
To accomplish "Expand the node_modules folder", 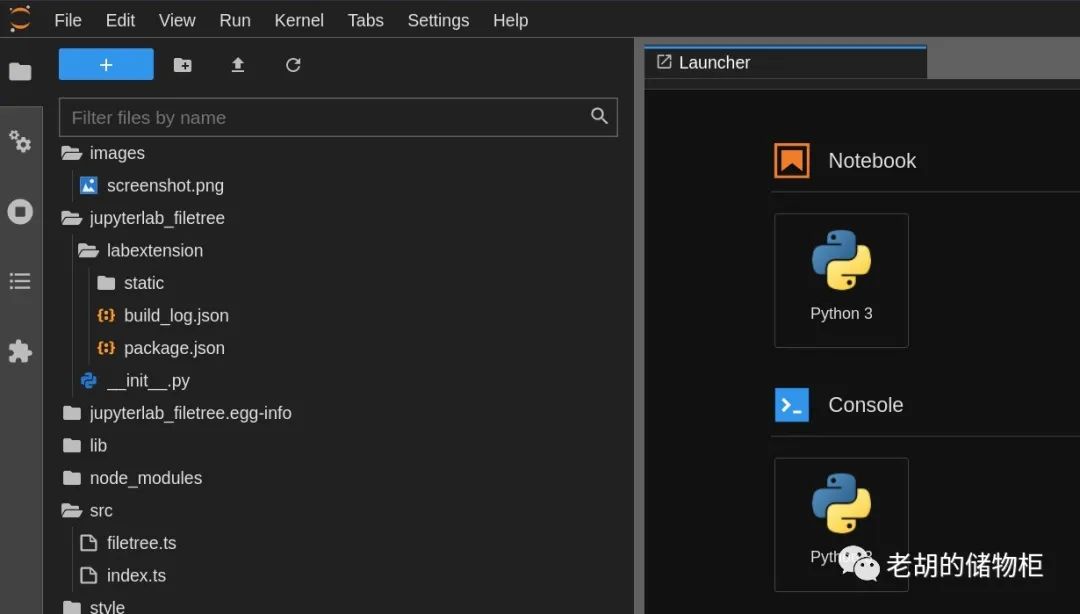I will click(132, 478).
